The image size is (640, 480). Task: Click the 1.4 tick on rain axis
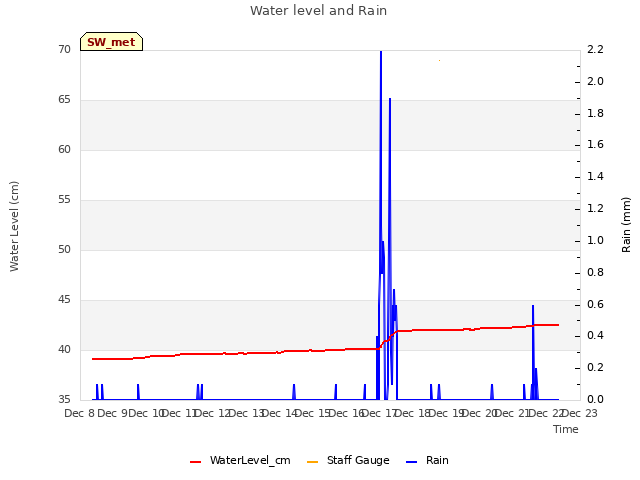[595, 176]
